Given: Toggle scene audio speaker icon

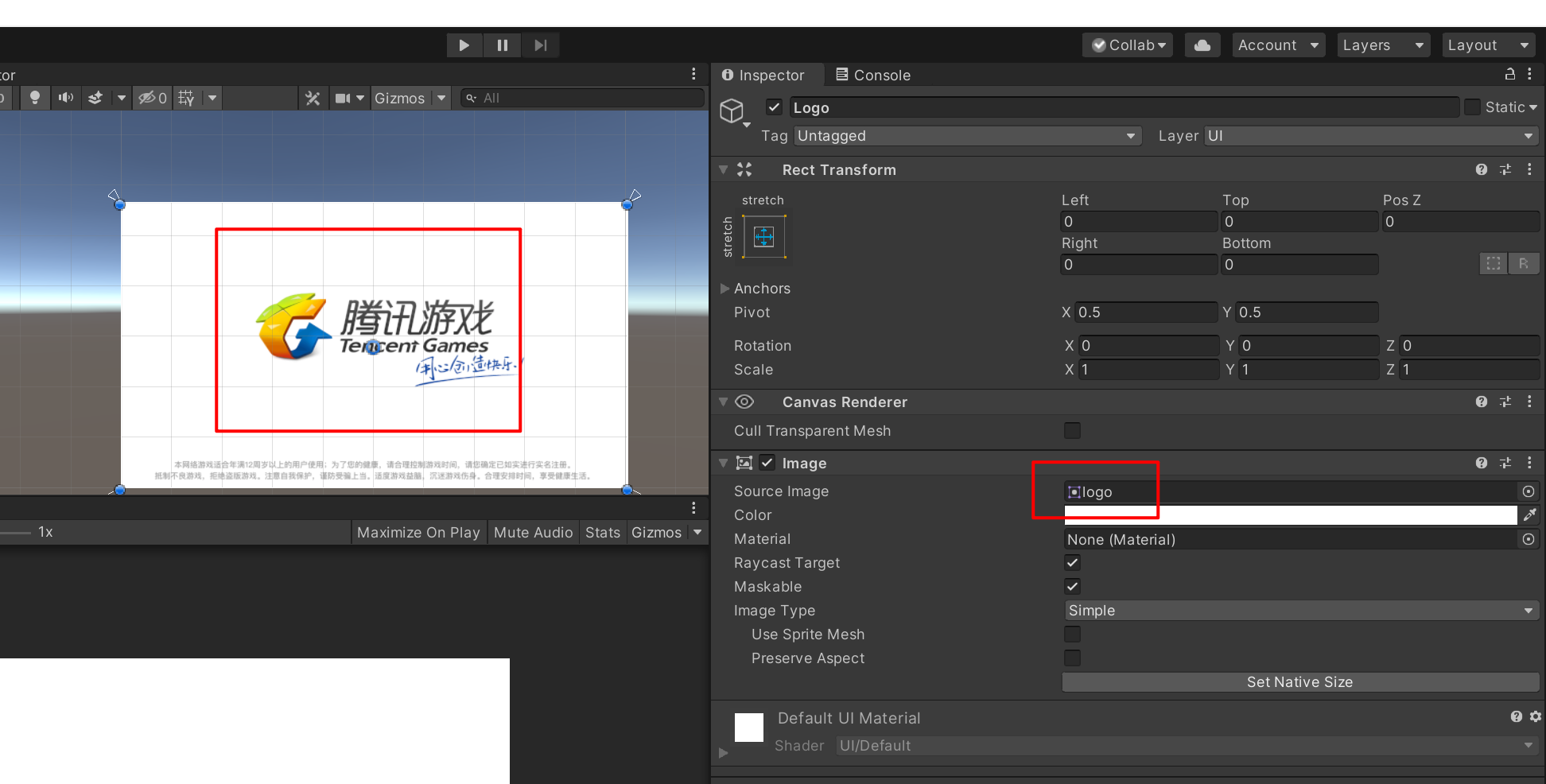Looking at the screenshot, I should [x=65, y=98].
